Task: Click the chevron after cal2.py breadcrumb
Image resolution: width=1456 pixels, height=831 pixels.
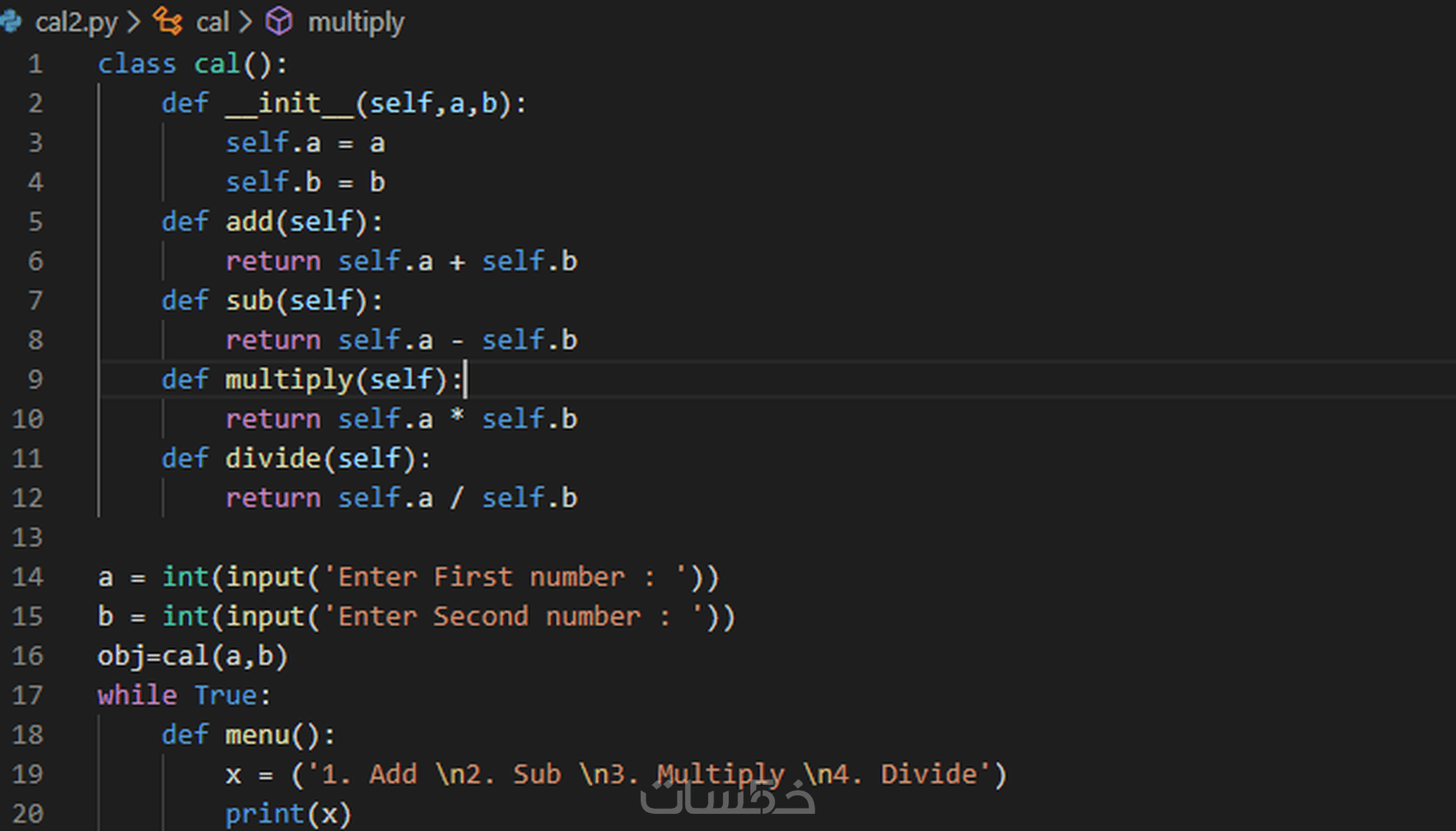Action: (x=134, y=21)
